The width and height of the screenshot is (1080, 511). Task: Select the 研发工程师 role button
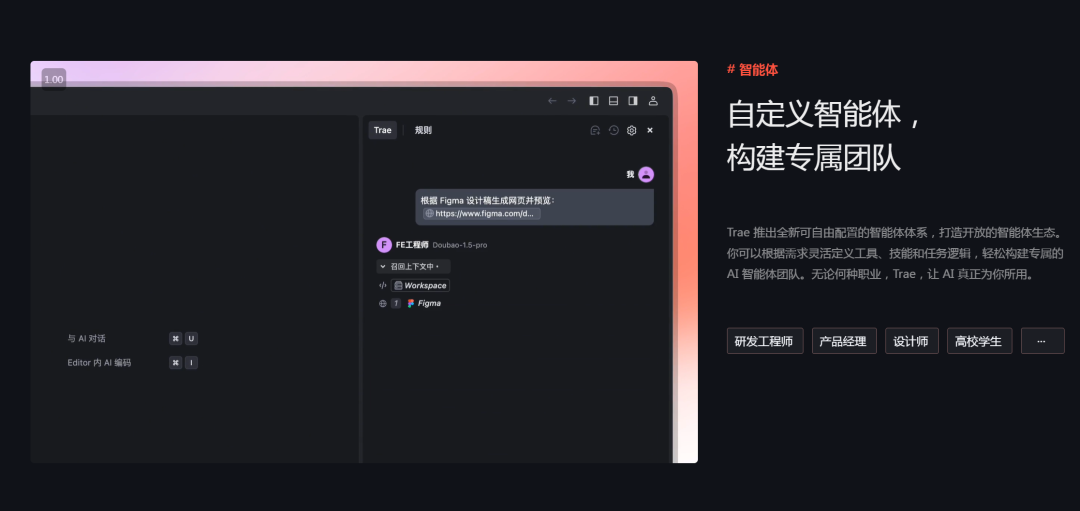pos(765,341)
